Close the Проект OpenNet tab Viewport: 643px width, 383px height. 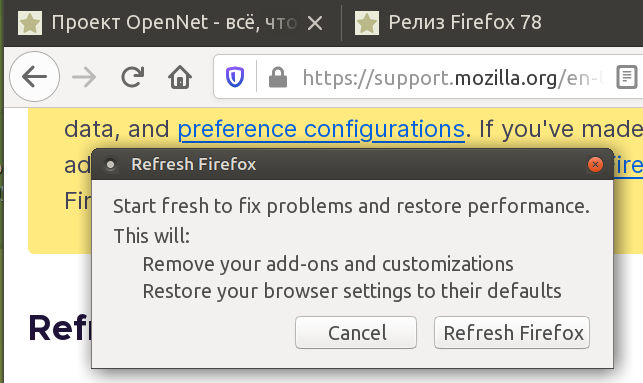[315, 23]
